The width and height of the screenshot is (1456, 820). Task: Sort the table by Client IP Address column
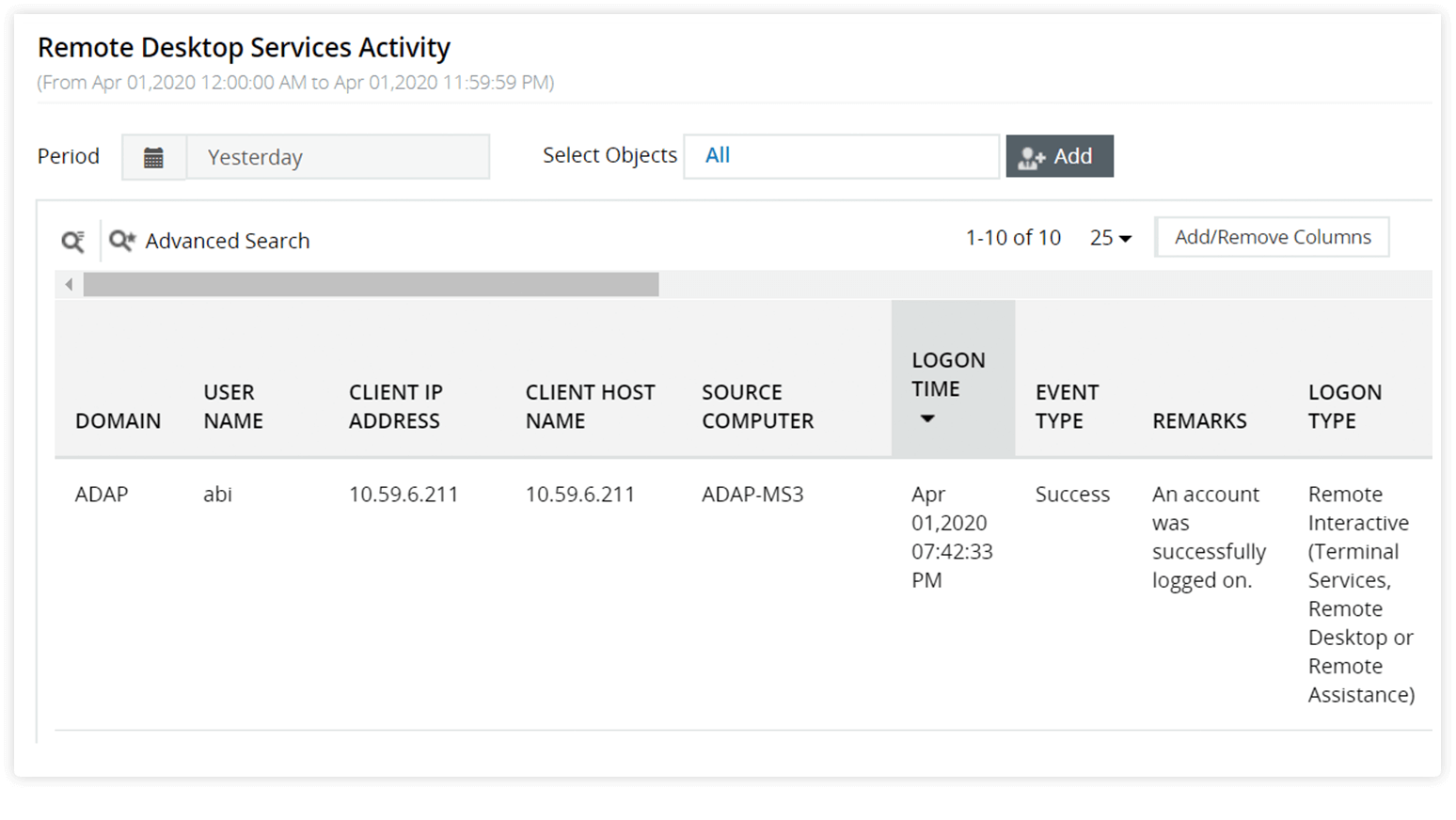(396, 406)
